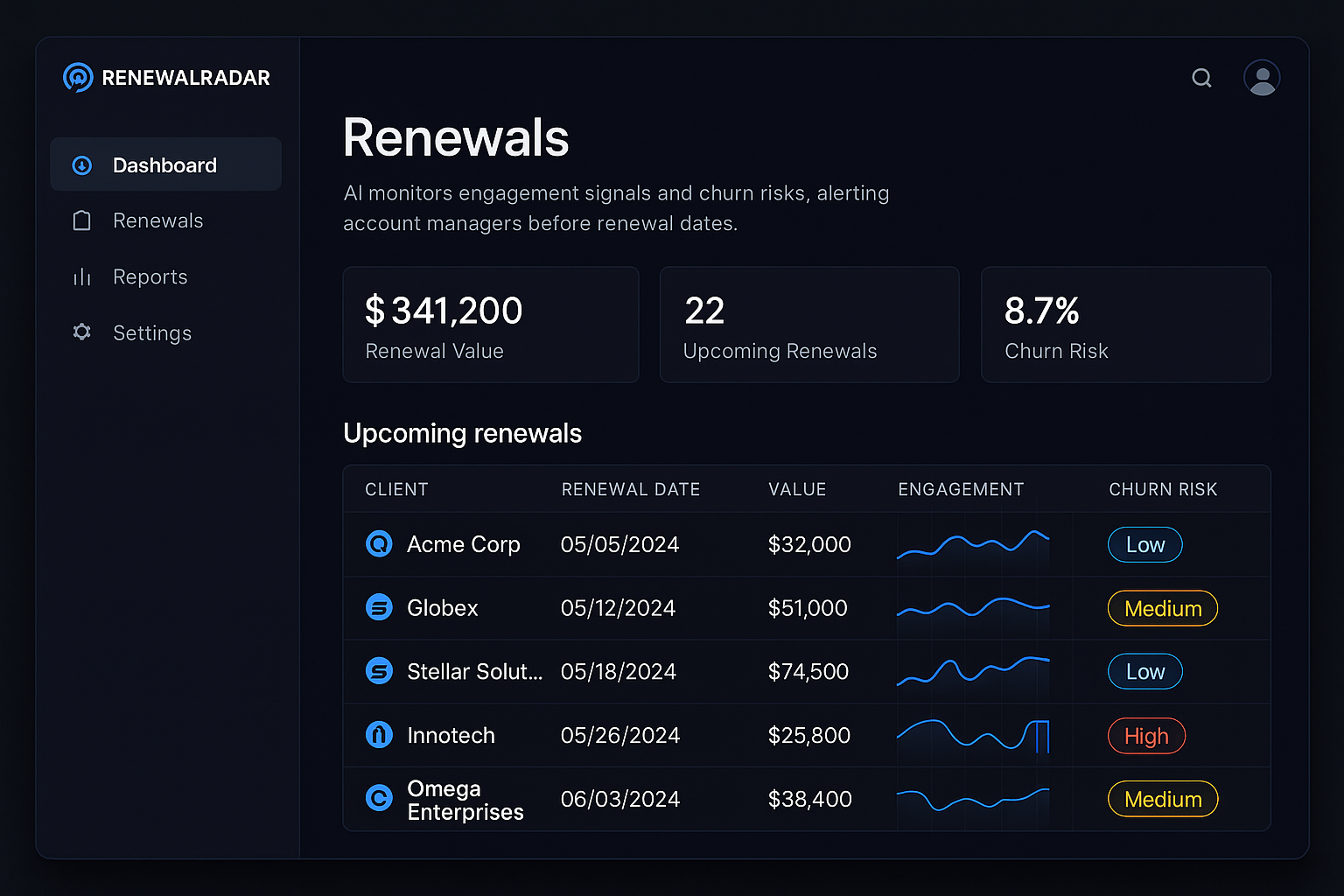Click the 22 Upcoming Renewals card

(808, 325)
